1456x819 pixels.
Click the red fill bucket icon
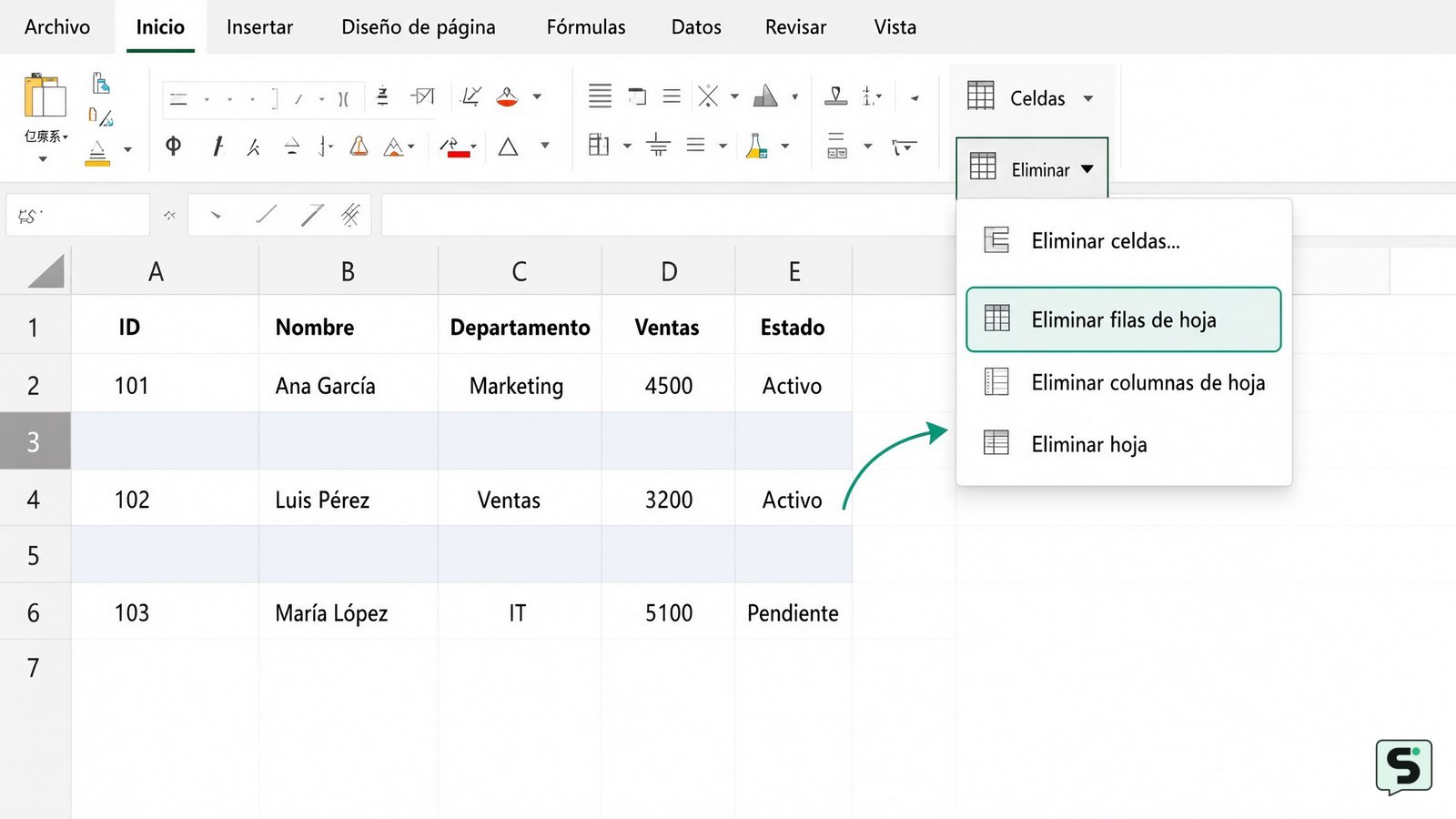[x=507, y=96]
